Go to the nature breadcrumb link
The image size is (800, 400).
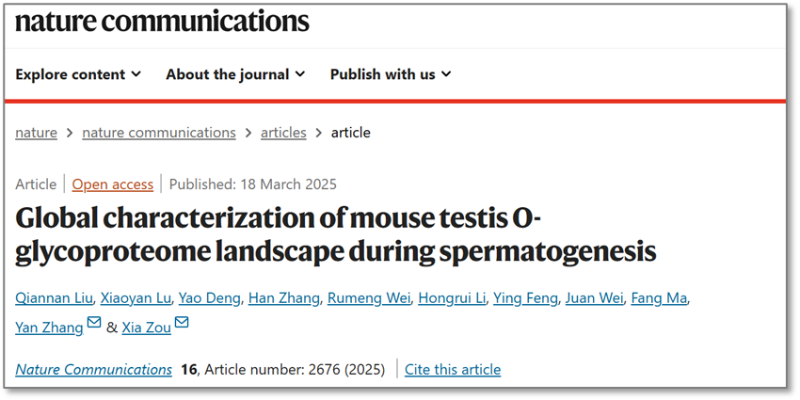36,133
